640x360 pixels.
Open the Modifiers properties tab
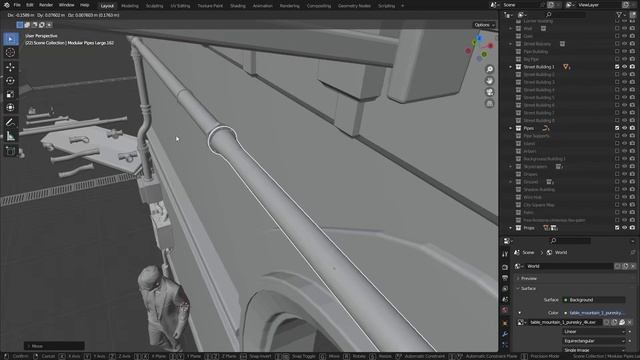point(505,334)
